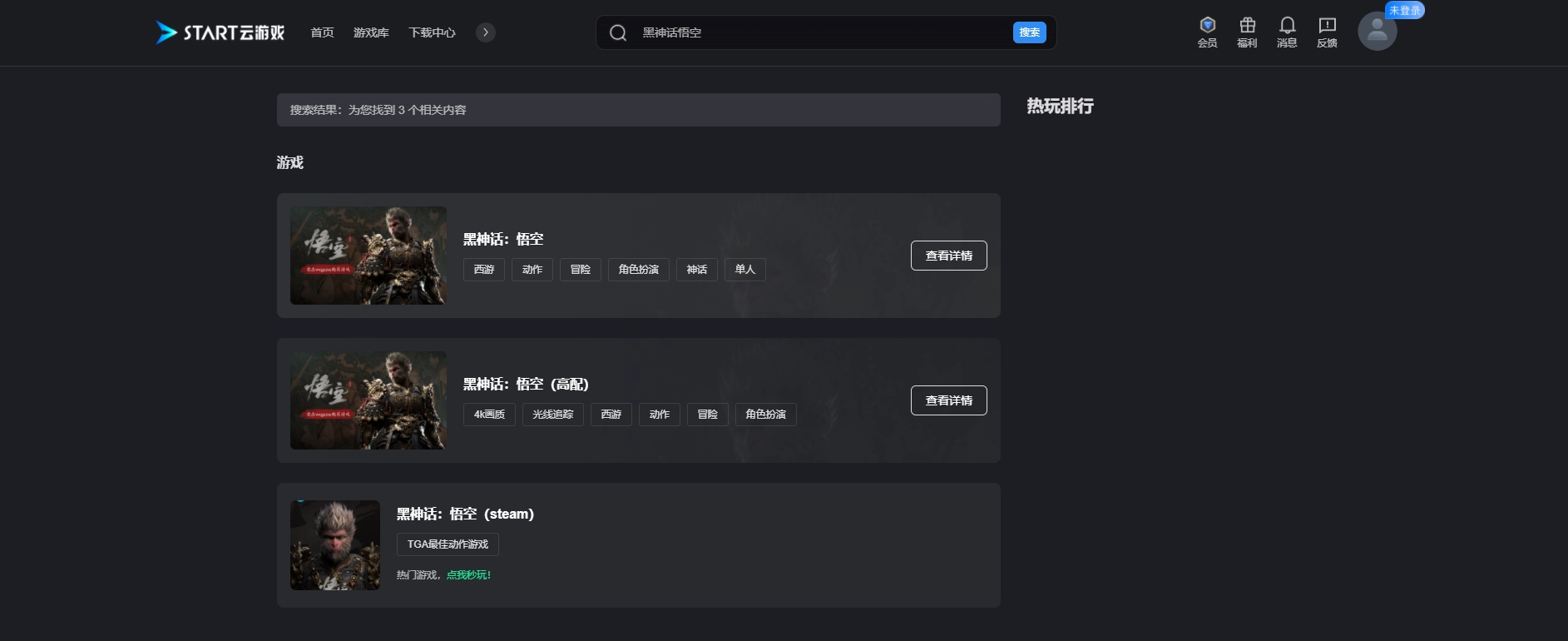Open the 福利 gift icon
This screenshot has width=1568, height=641.
1247,32
